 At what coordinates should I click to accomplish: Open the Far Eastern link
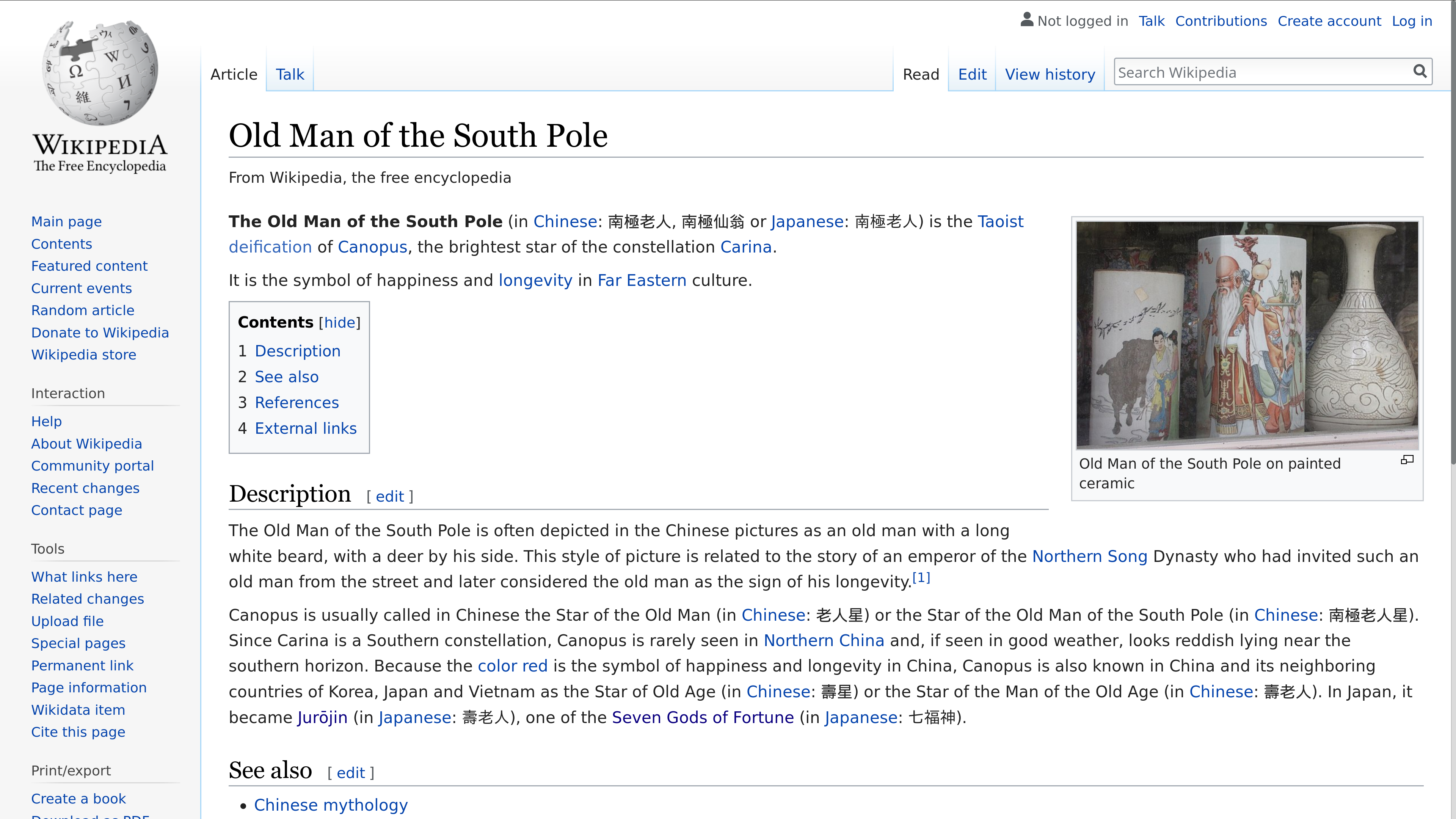tap(642, 280)
